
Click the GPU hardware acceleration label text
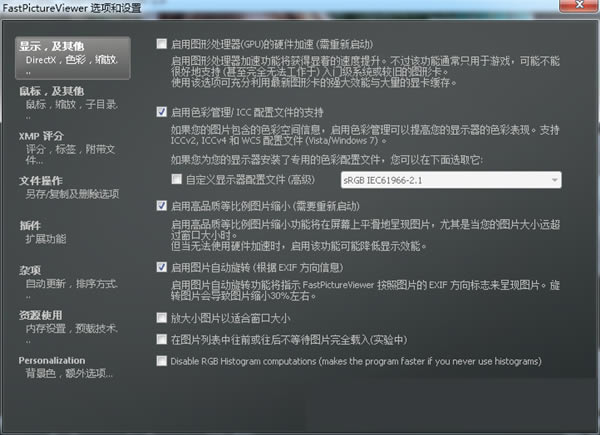272,44
